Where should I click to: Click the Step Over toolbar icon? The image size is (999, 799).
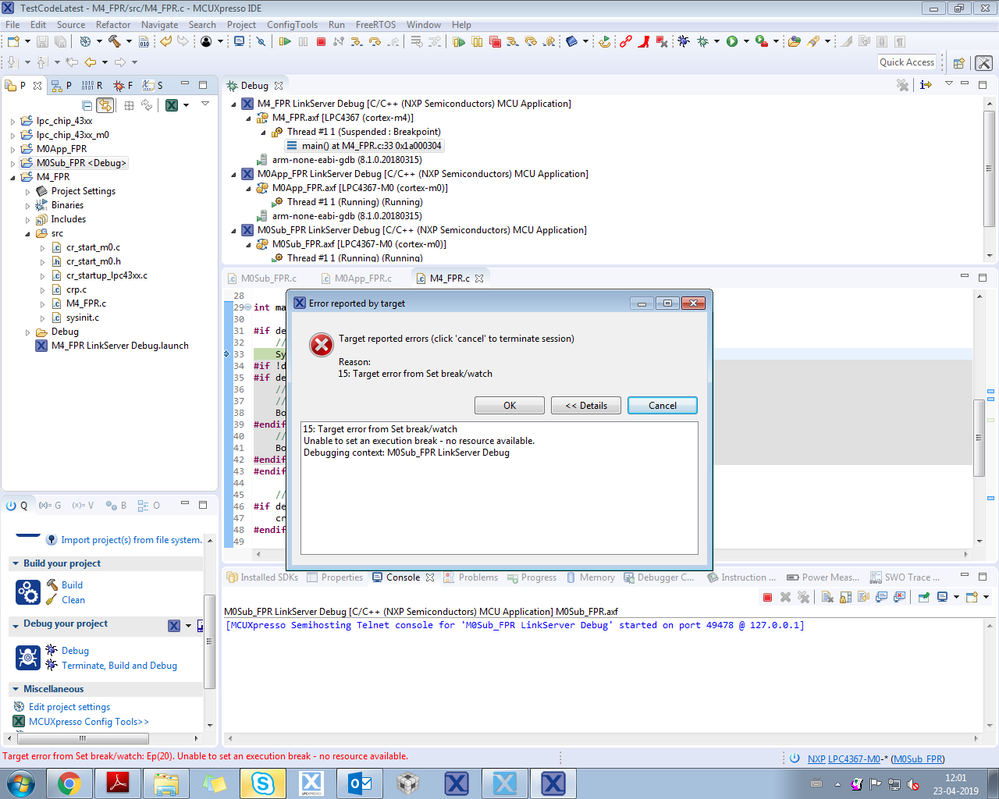(375, 41)
